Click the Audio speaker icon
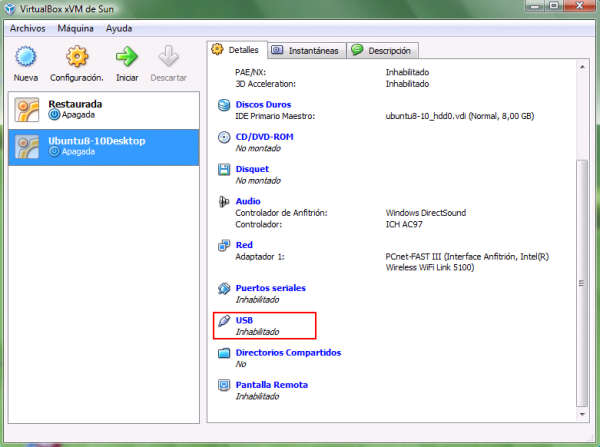The image size is (600, 447). [225, 201]
